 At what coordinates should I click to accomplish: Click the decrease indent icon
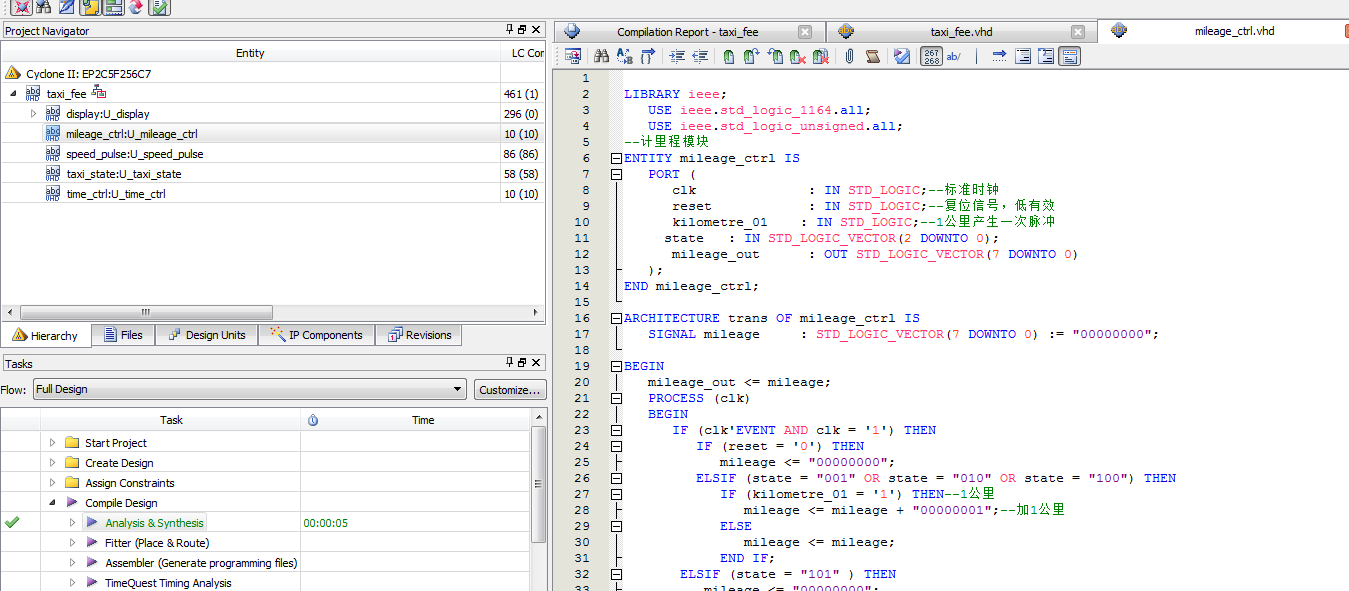coord(700,57)
